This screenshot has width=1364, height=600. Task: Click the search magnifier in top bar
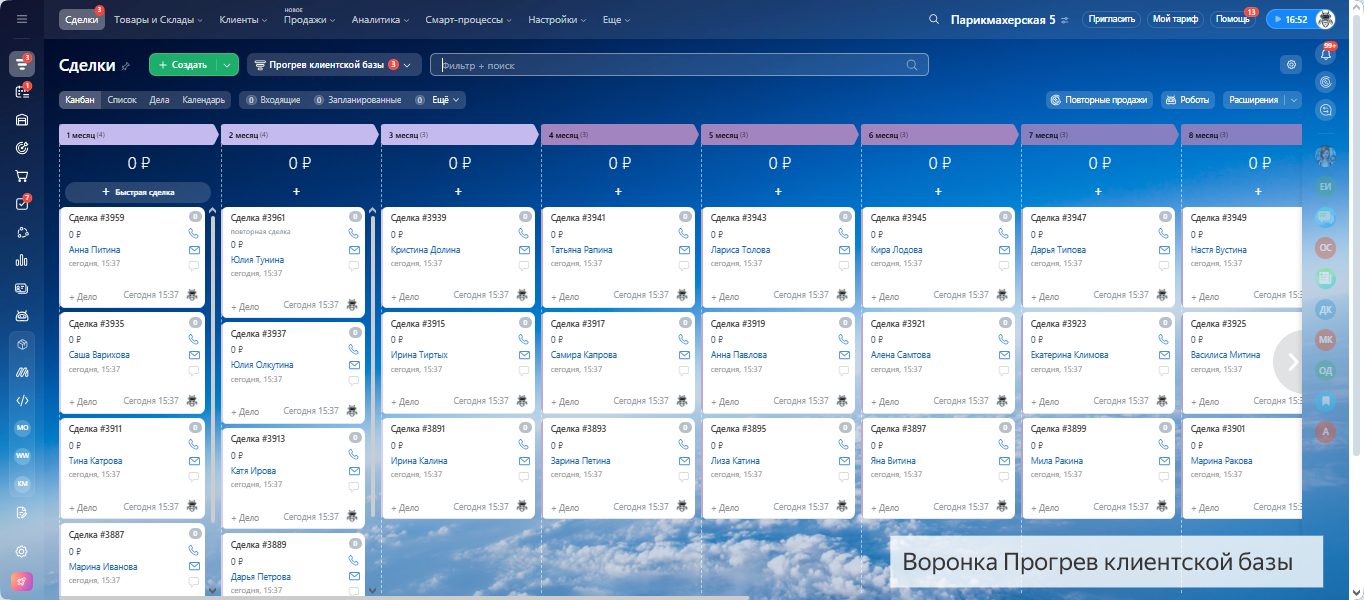[x=934, y=19]
